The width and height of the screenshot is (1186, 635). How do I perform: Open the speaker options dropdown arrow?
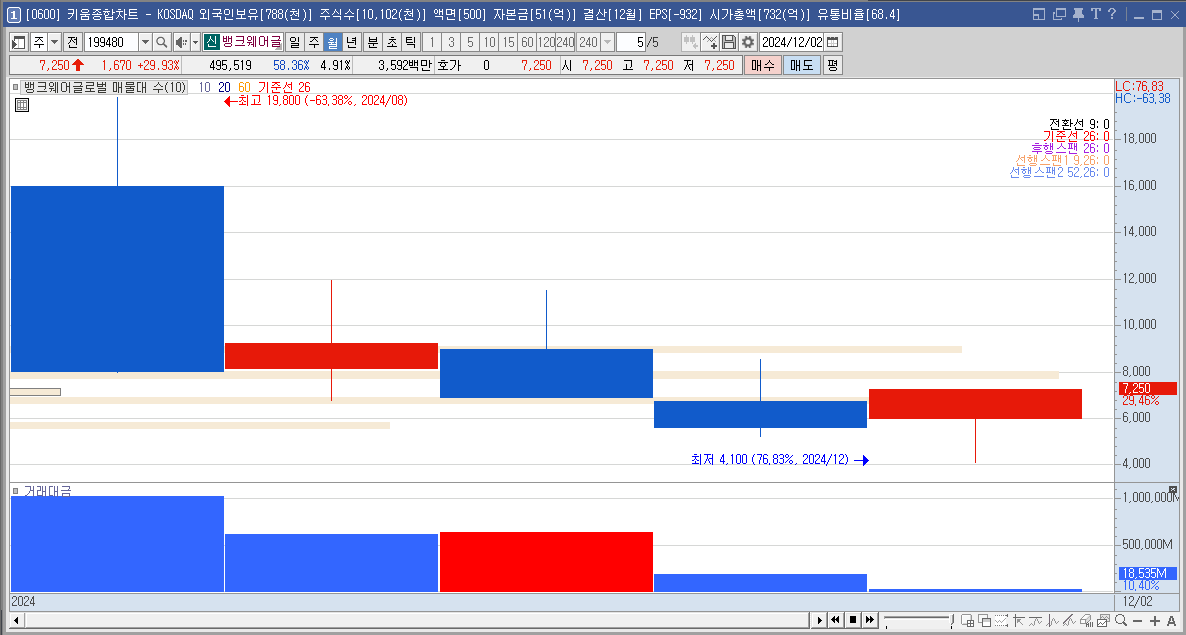tap(195, 42)
